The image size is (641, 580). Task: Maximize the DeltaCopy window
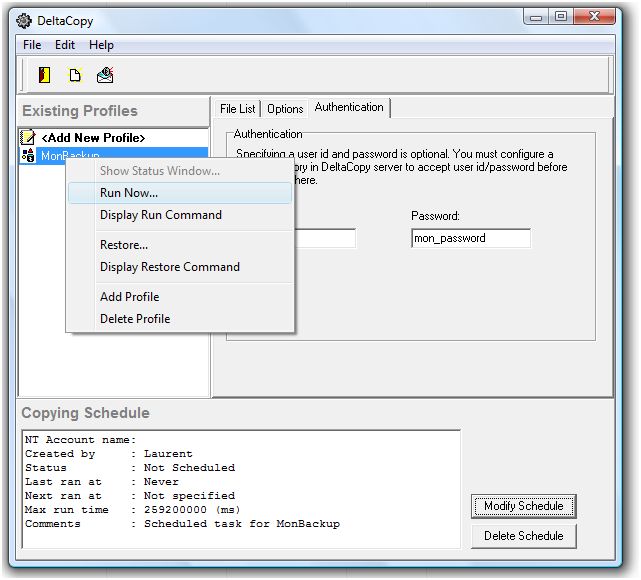click(561, 16)
